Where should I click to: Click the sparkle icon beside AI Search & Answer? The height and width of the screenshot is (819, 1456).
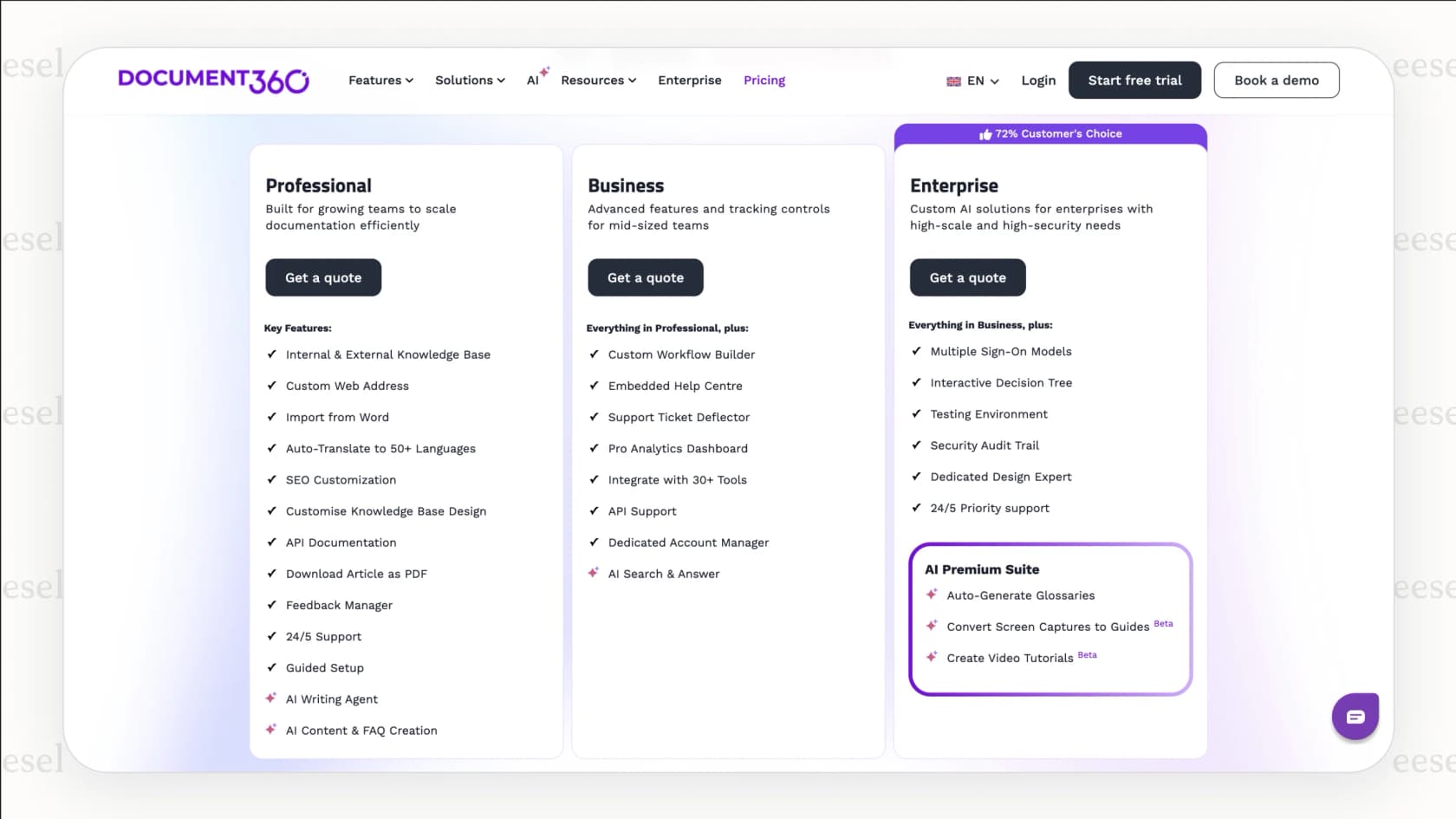pyautogui.click(x=594, y=573)
